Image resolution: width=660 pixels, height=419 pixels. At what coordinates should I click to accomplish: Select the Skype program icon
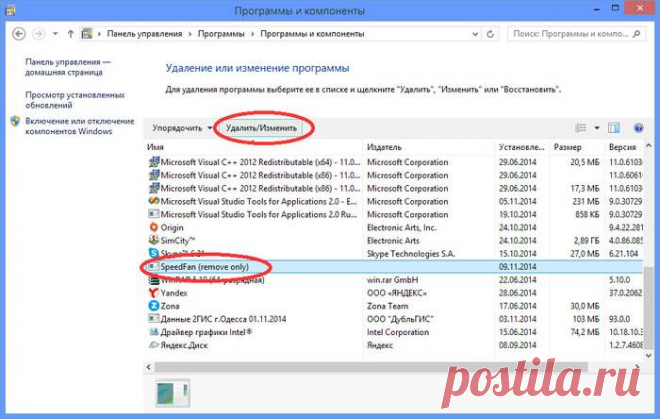(x=154, y=254)
